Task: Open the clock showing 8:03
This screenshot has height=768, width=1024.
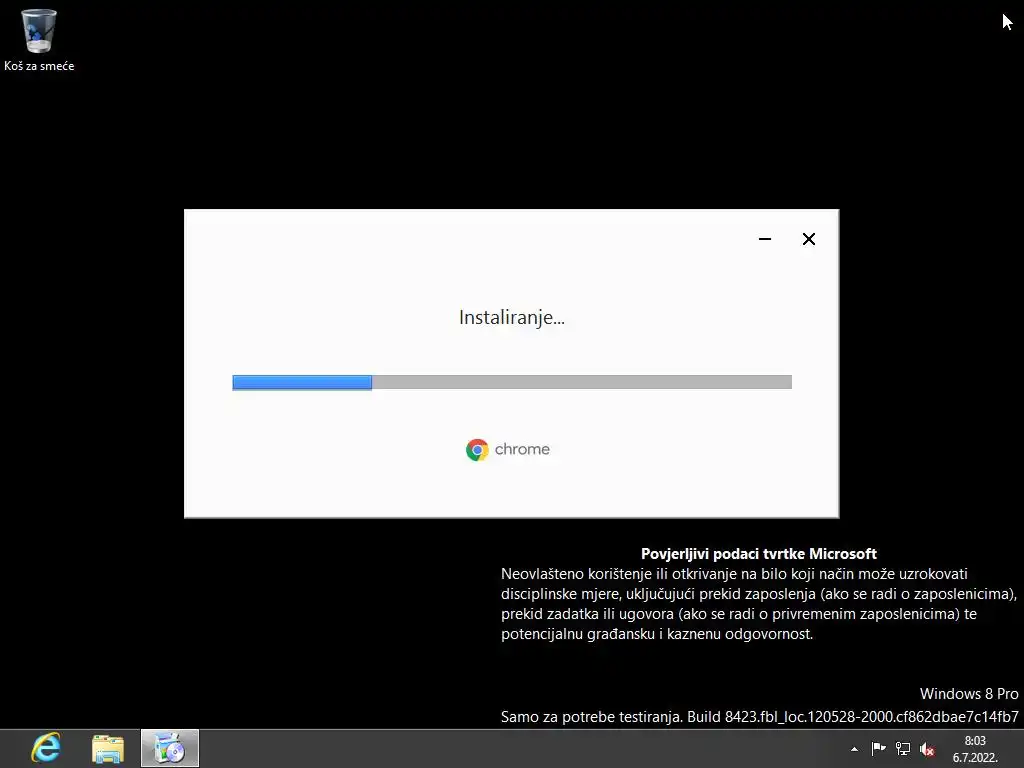Action: click(x=975, y=749)
